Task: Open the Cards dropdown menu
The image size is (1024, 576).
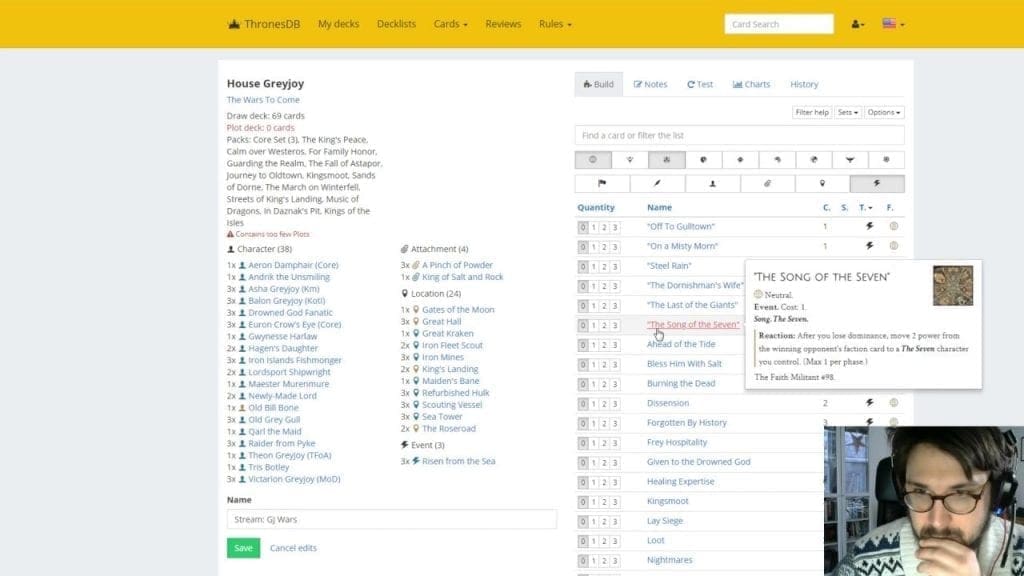Action: tap(450, 24)
